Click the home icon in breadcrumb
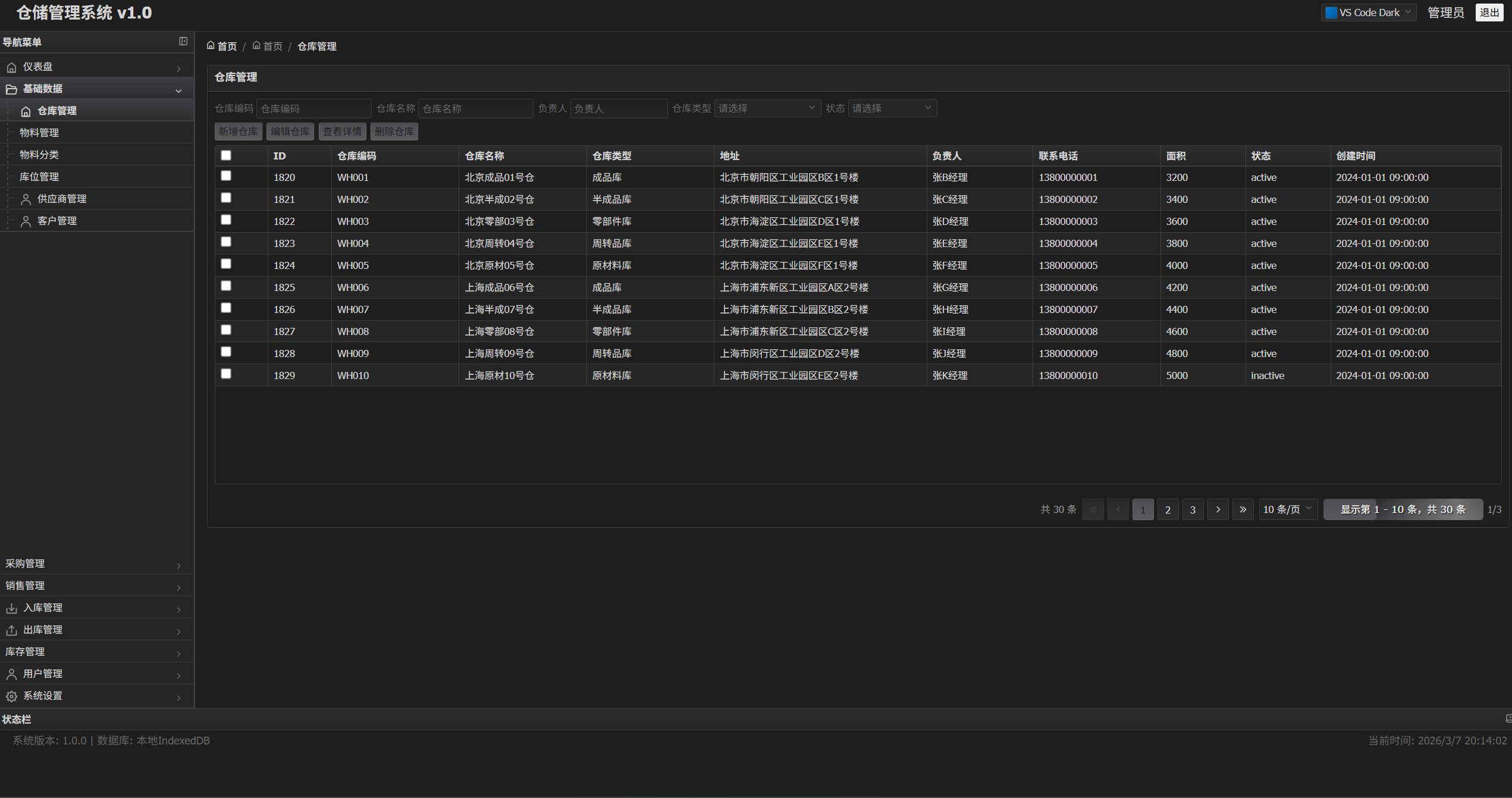 tap(211, 46)
